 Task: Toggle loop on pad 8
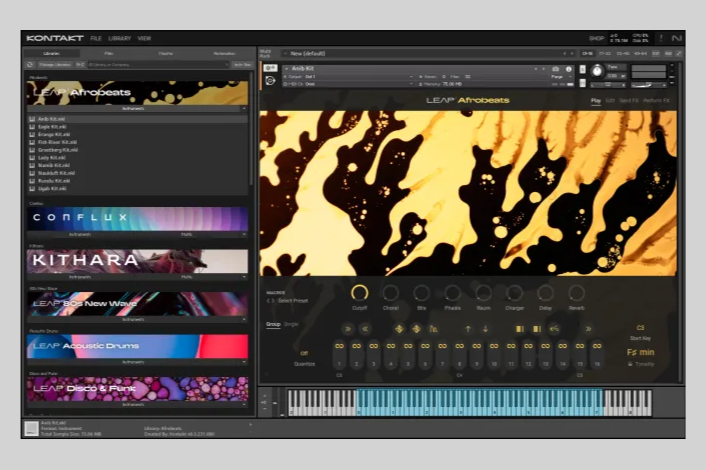tap(460, 346)
